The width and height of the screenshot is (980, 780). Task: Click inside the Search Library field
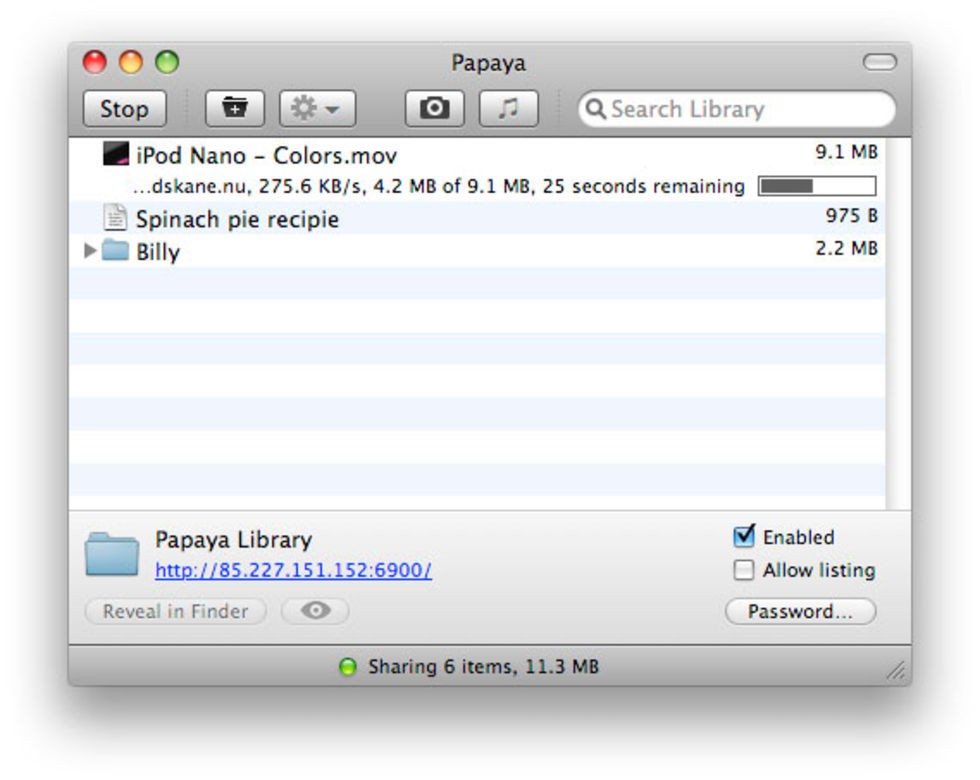(740, 109)
